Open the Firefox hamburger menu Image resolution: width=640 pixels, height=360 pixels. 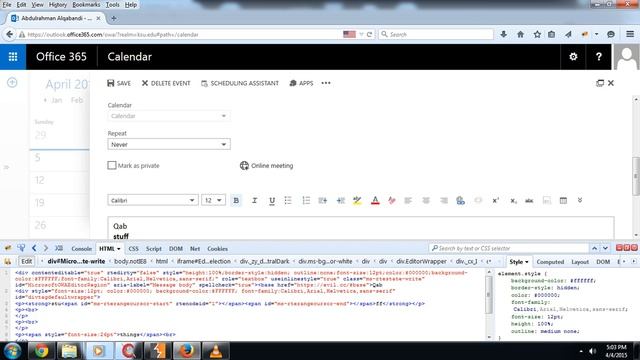click(x=630, y=34)
